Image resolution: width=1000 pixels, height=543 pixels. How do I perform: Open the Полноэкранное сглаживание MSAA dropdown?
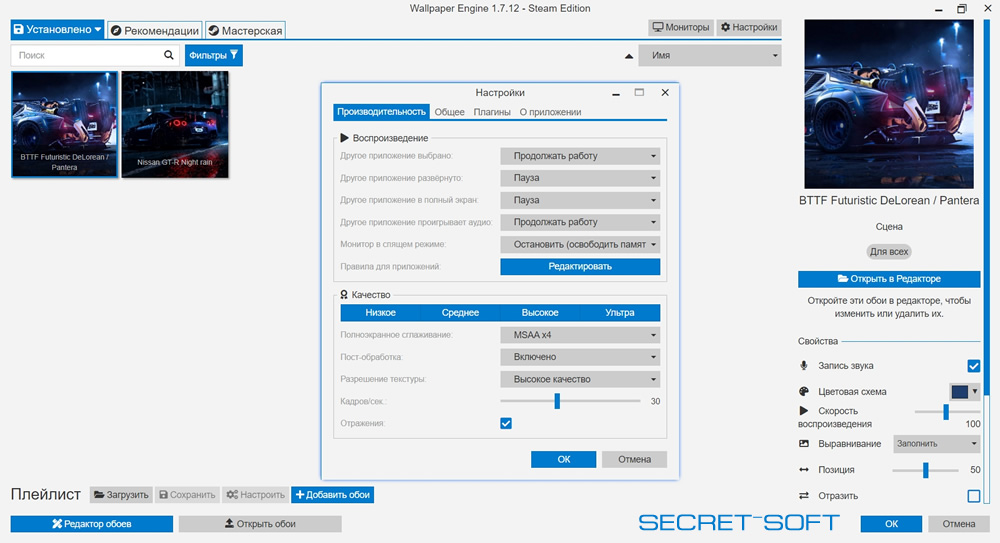(x=580, y=335)
